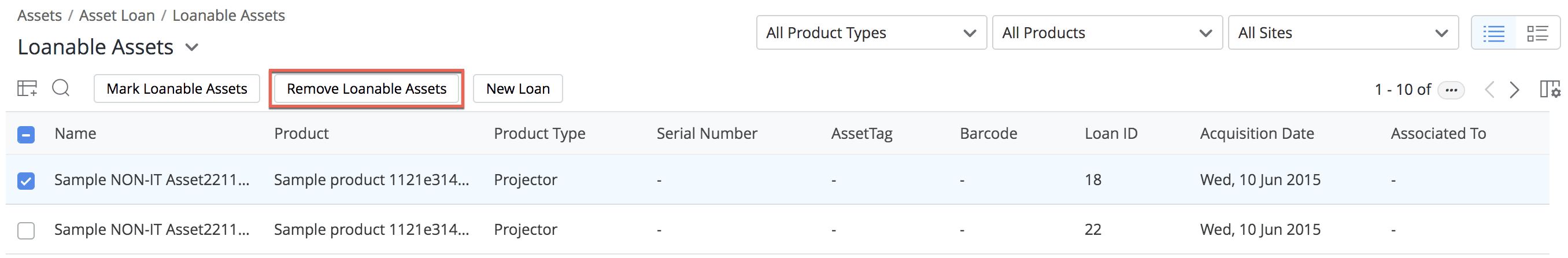Show total count ellipsis button
Image resolution: width=1568 pixels, height=258 pixels.
[1451, 90]
